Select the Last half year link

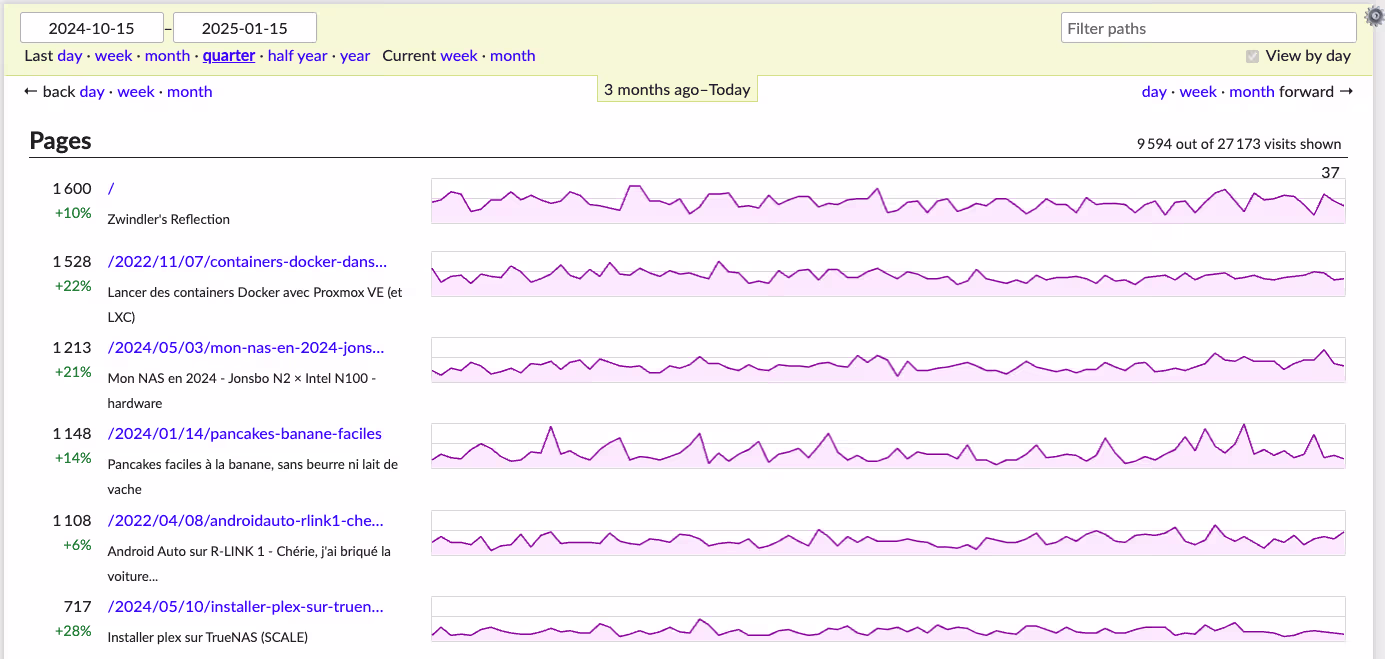pos(297,56)
